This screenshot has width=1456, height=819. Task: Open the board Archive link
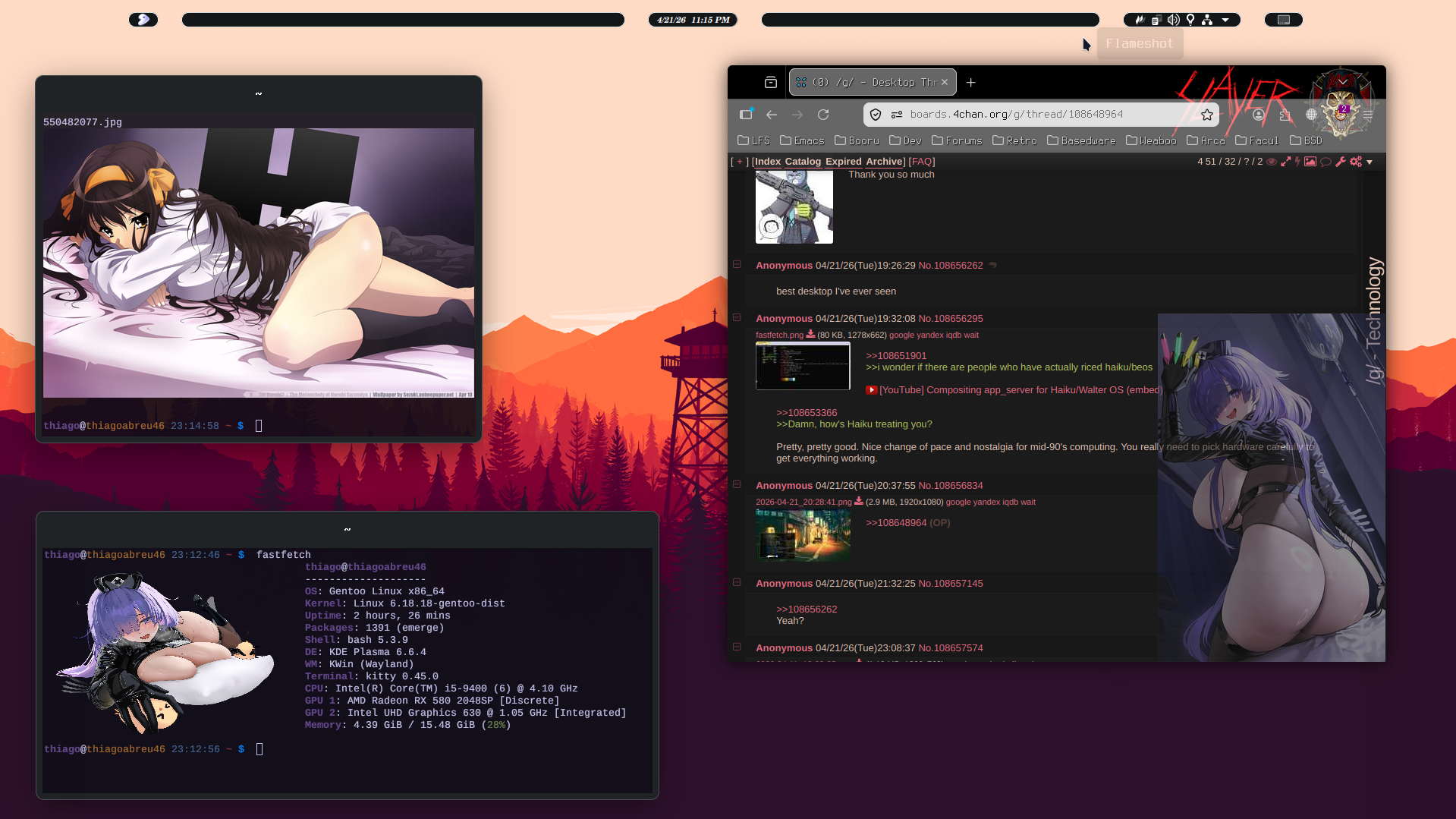884,162
